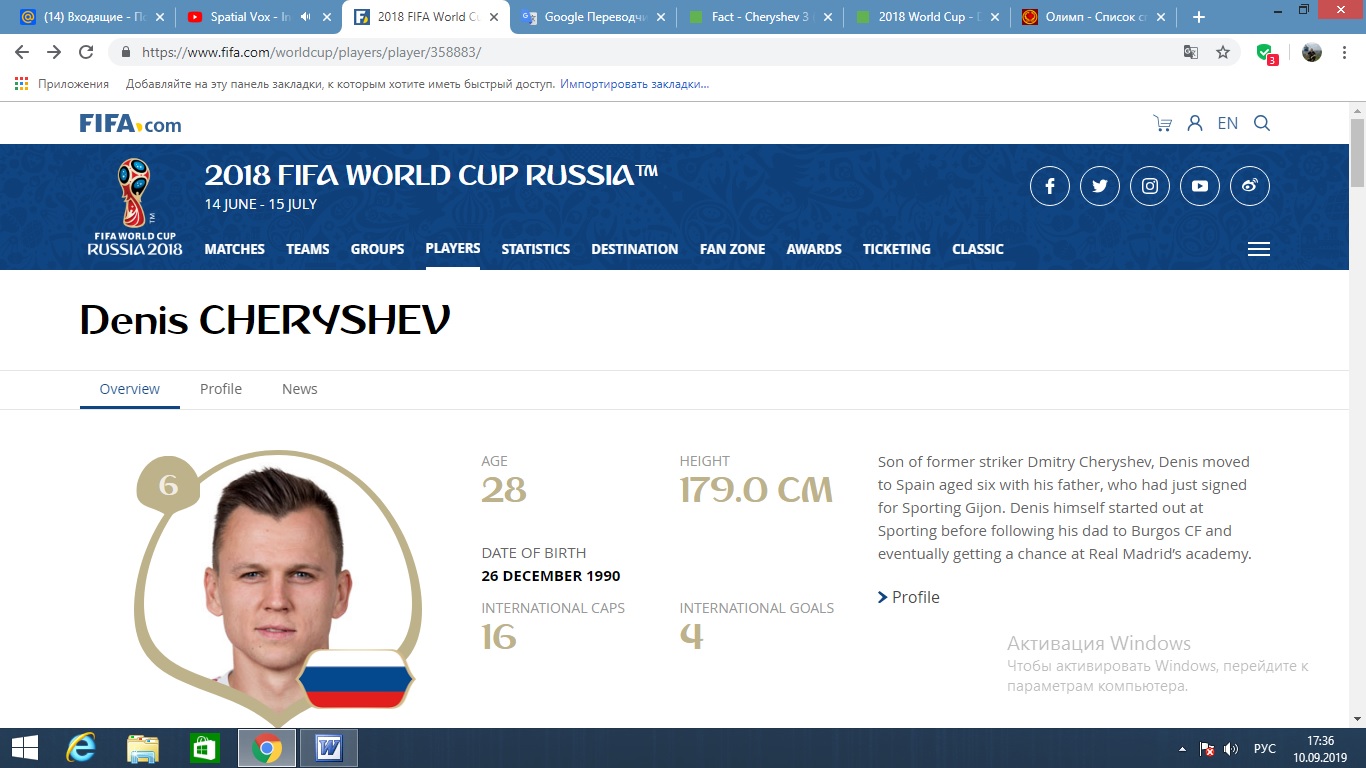Follow the Profile link under the biography

(x=909, y=597)
